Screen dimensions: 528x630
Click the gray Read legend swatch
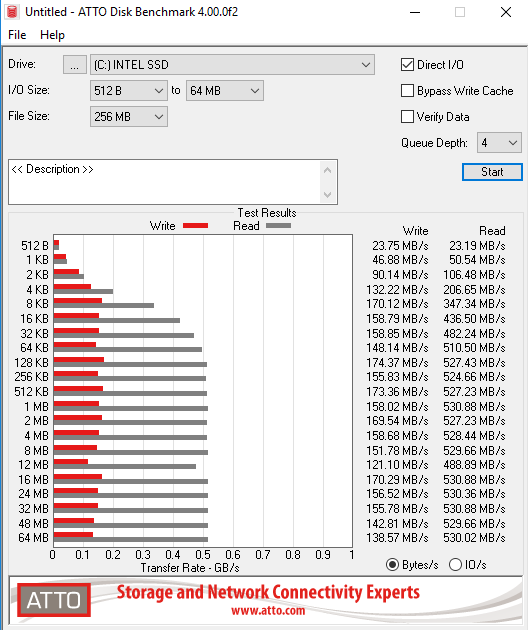coord(278,226)
